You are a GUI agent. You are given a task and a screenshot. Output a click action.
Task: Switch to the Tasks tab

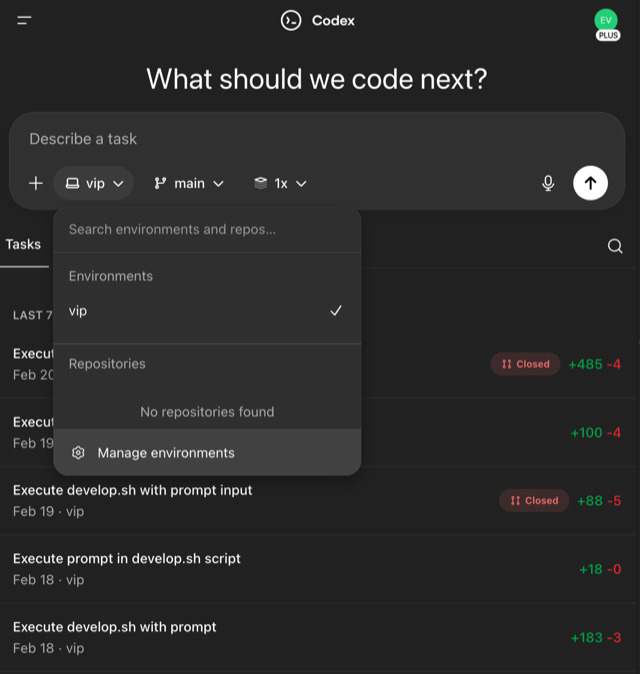[x=24, y=245]
